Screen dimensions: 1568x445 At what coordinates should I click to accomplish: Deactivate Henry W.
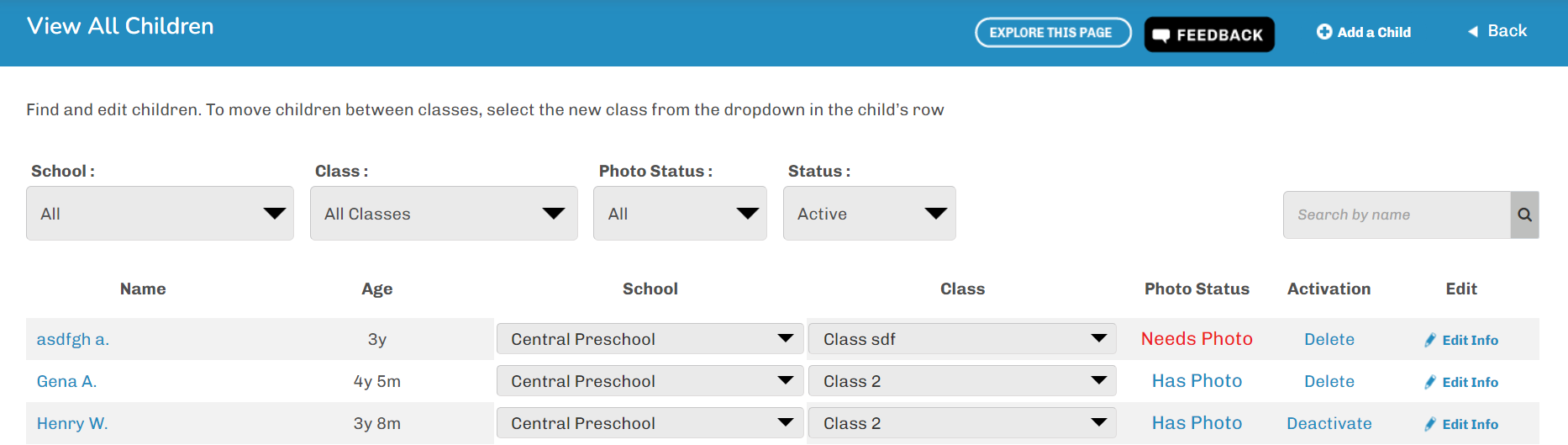pos(1329,423)
